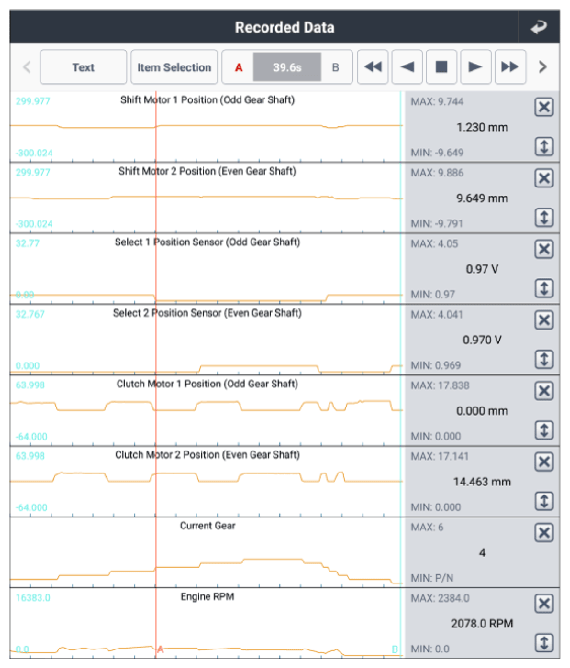
Task: Open Item Selection
Action: [x=174, y=67]
